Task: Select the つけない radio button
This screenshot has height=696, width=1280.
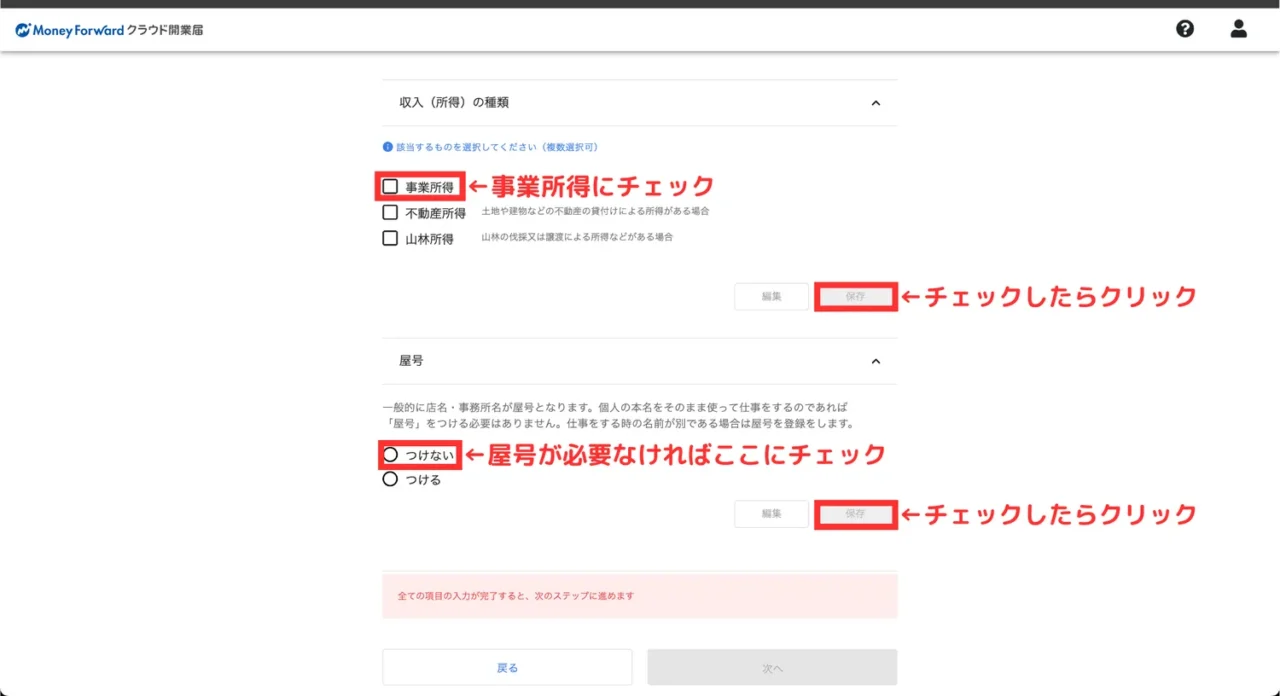Action: (391, 455)
